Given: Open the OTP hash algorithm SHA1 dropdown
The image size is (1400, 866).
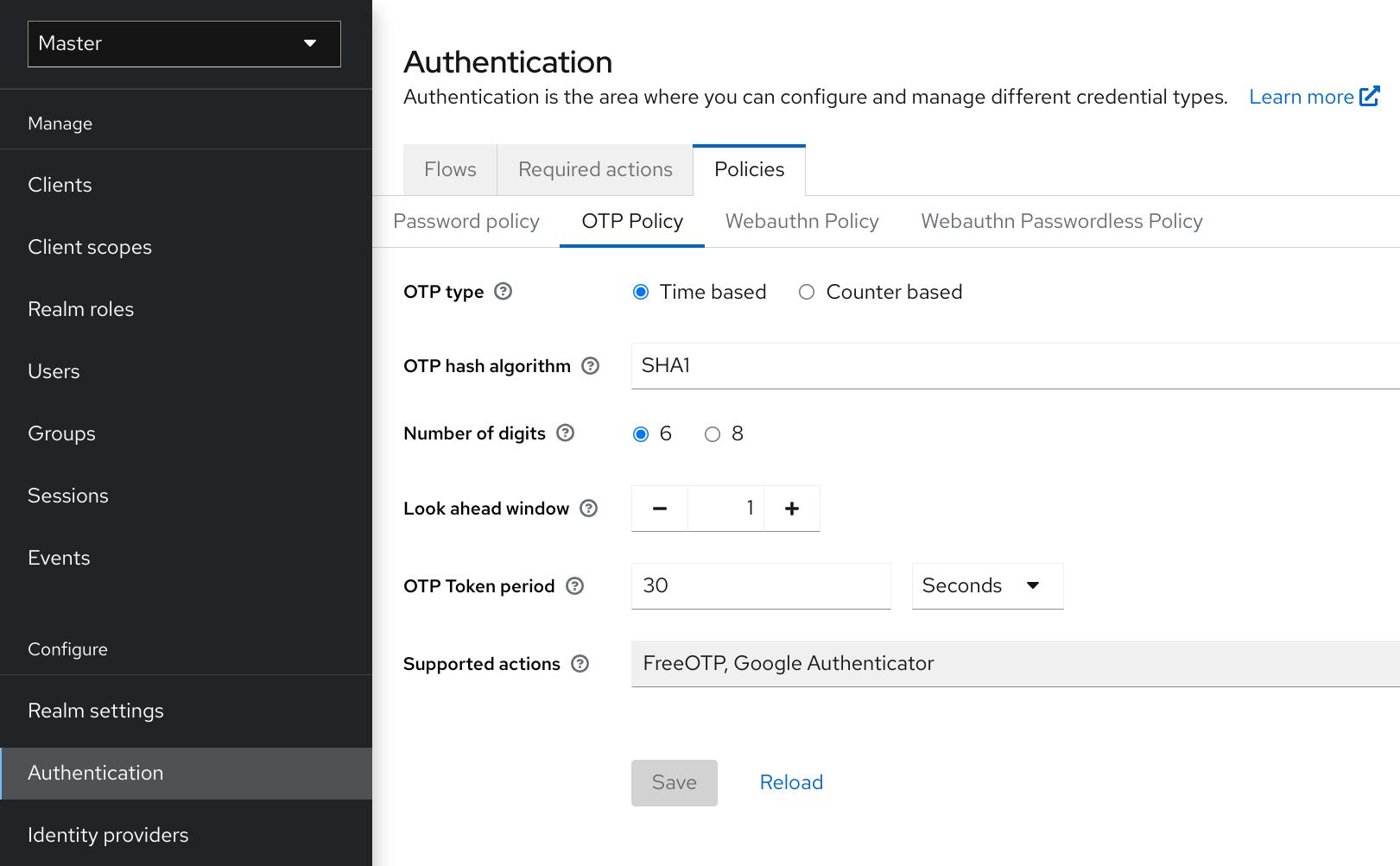Looking at the screenshot, I should tap(1016, 366).
